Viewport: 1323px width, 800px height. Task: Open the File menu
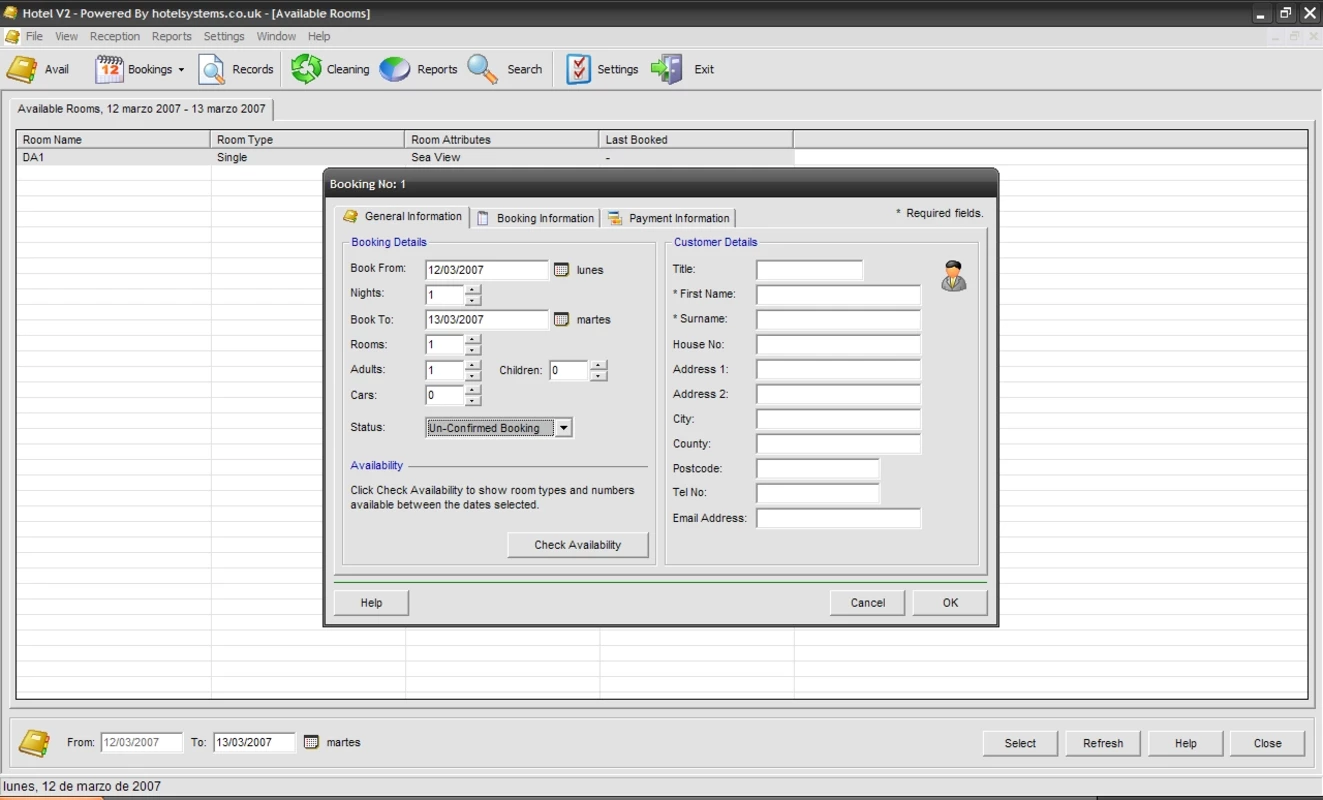pyautogui.click(x=35, y=36)
